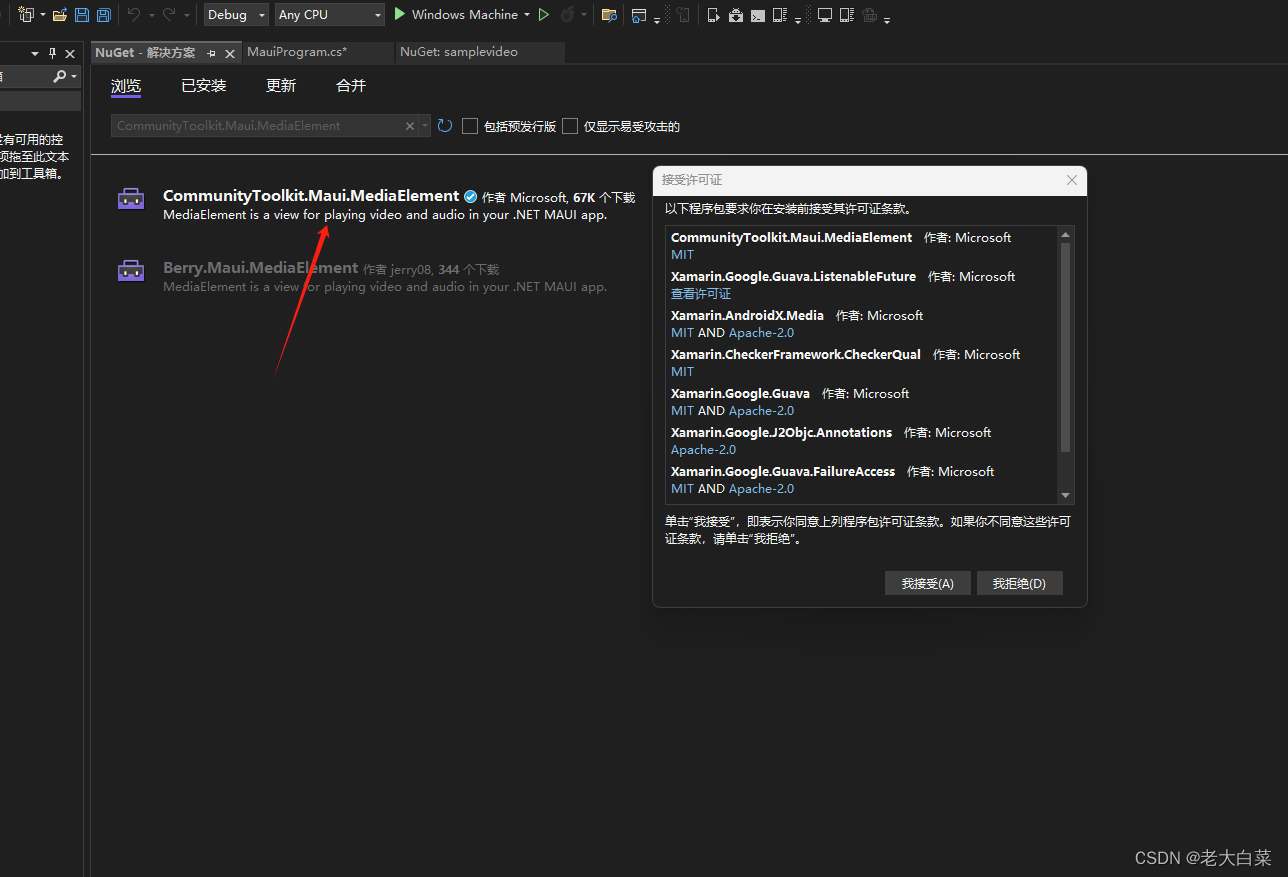Refresh the NuGet package search results
The image size is (1288, 877).
click(445, 126)
